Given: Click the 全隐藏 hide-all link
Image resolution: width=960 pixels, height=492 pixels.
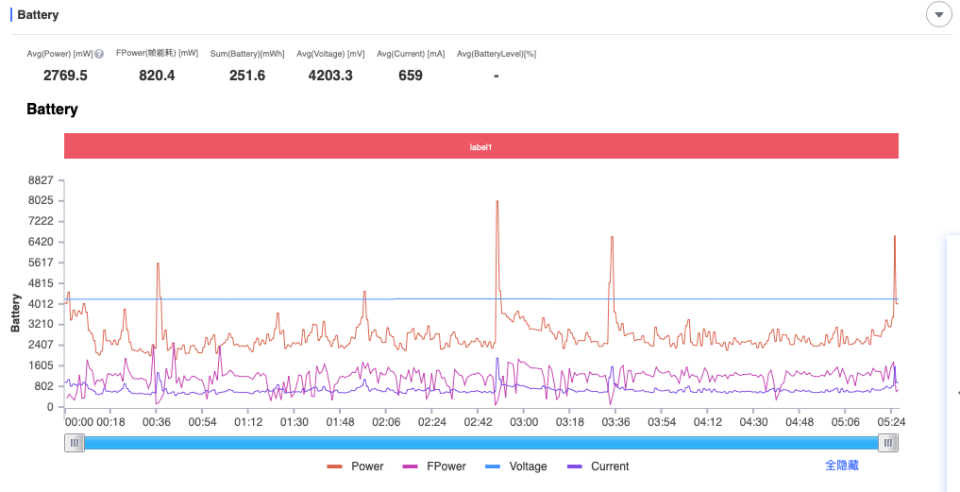Looking at the screenshot, I should [842, 465].
